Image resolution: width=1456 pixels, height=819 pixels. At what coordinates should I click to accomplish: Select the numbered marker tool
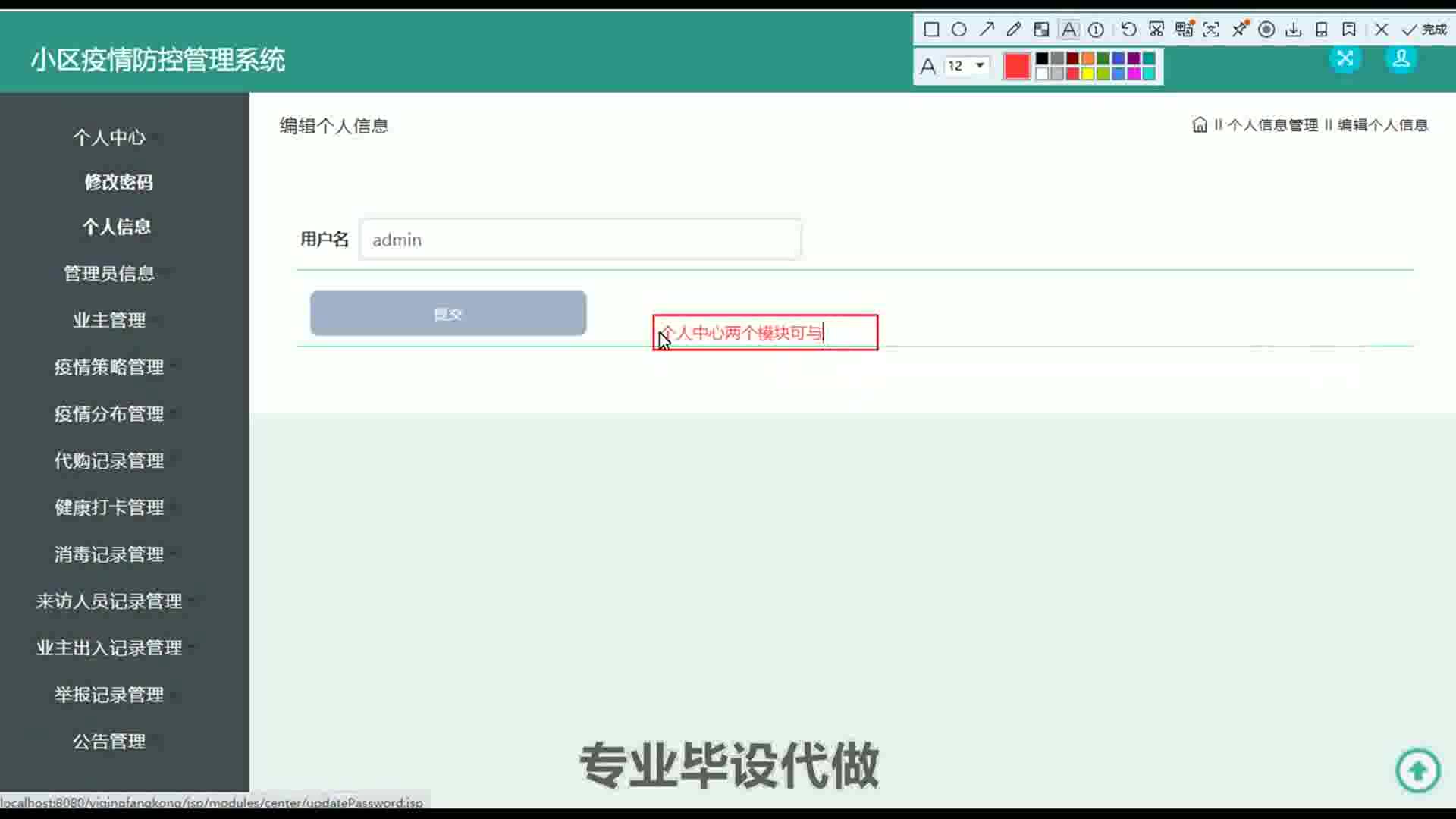click(1096, 30)
